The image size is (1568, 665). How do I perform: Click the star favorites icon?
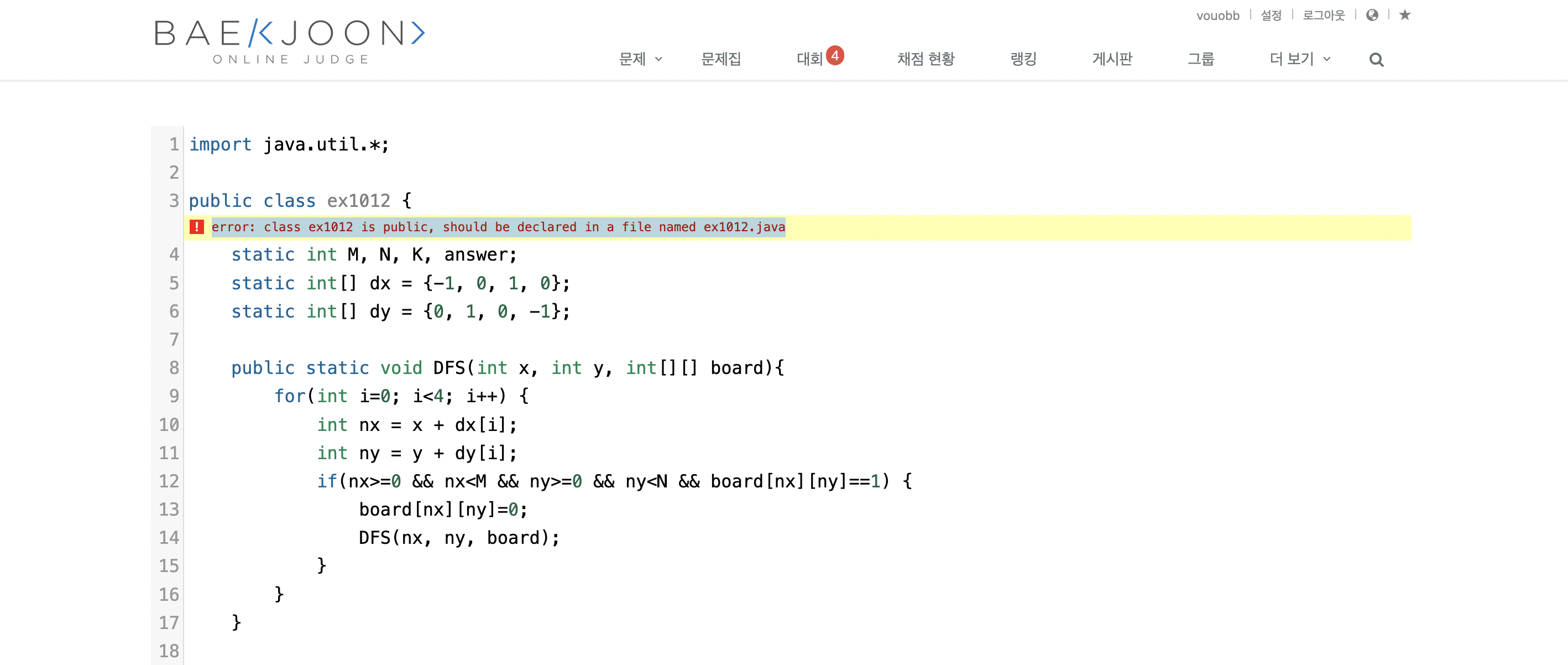[1404, 15]
